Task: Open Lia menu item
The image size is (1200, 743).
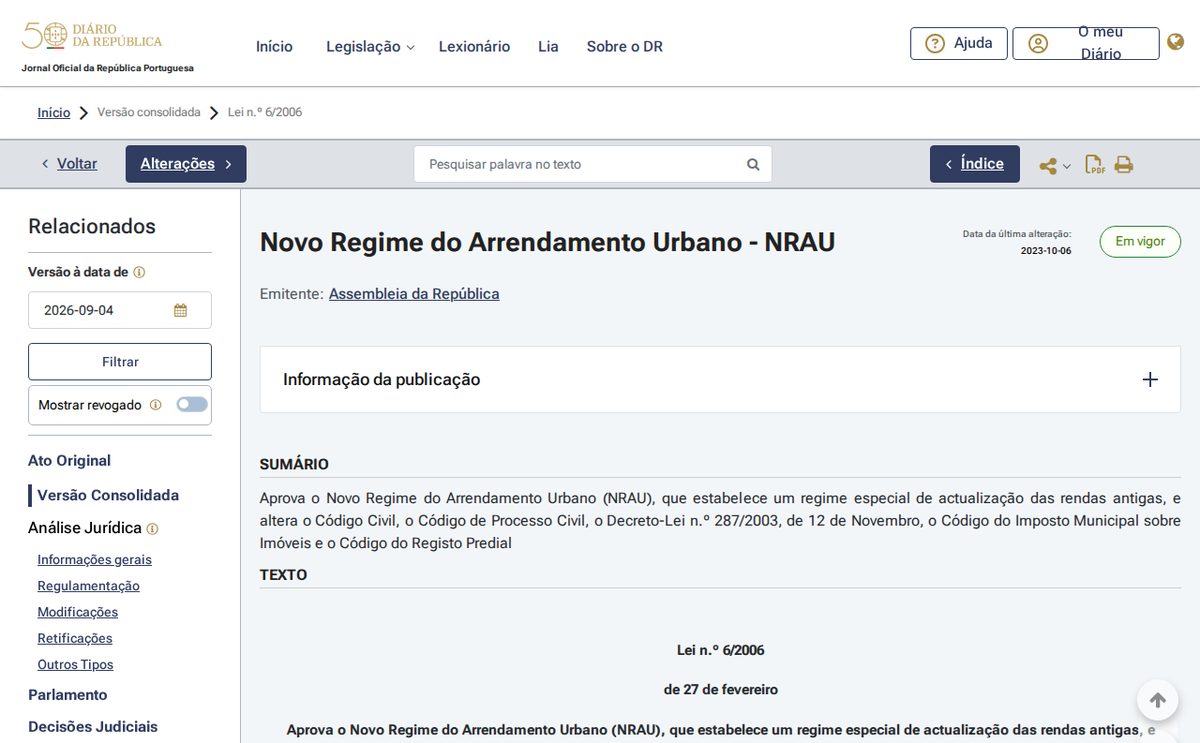Action: tap(548, 46)
